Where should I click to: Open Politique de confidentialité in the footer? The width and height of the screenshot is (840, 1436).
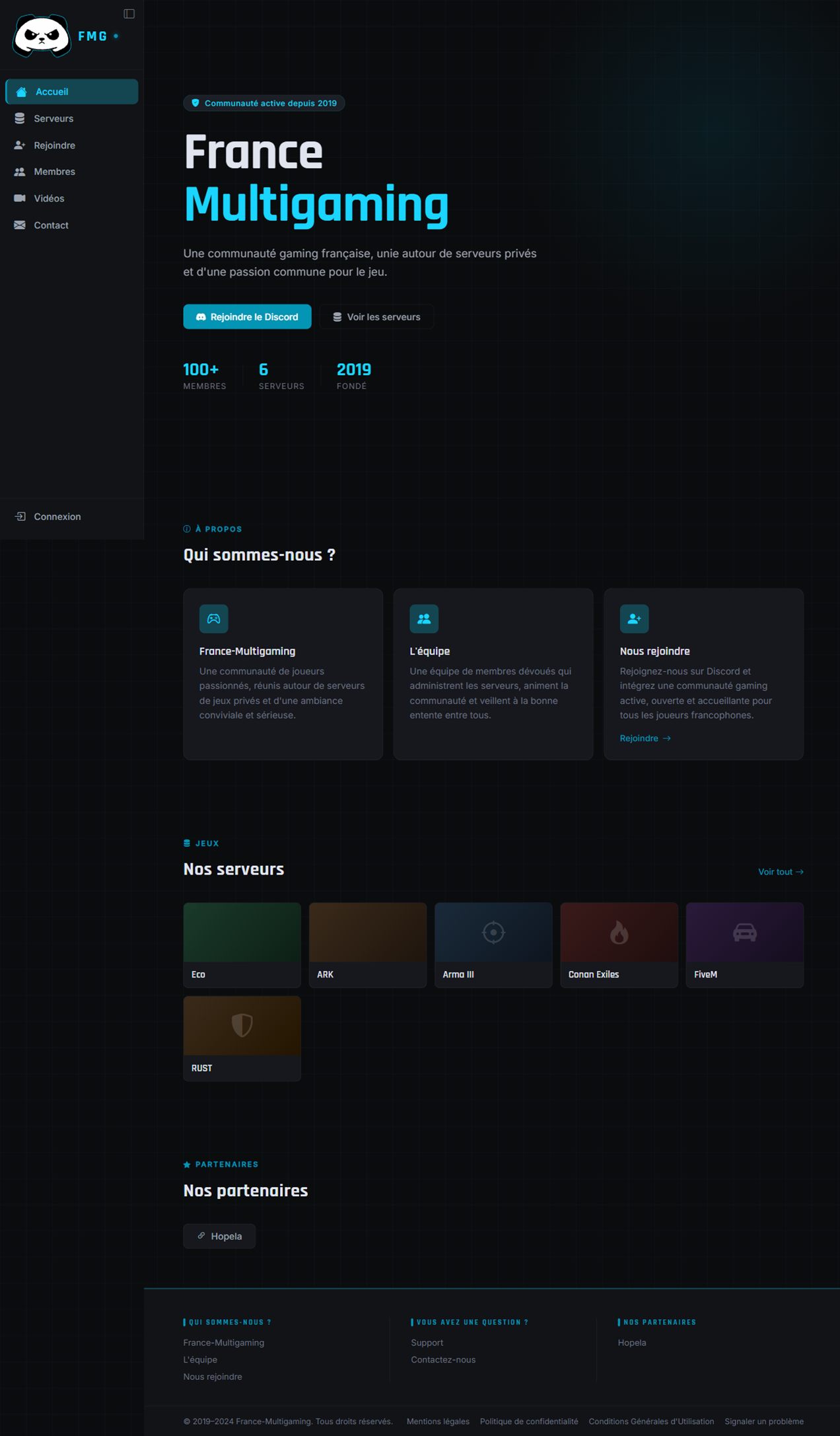pyautogui.click(x=529, y=1421)
